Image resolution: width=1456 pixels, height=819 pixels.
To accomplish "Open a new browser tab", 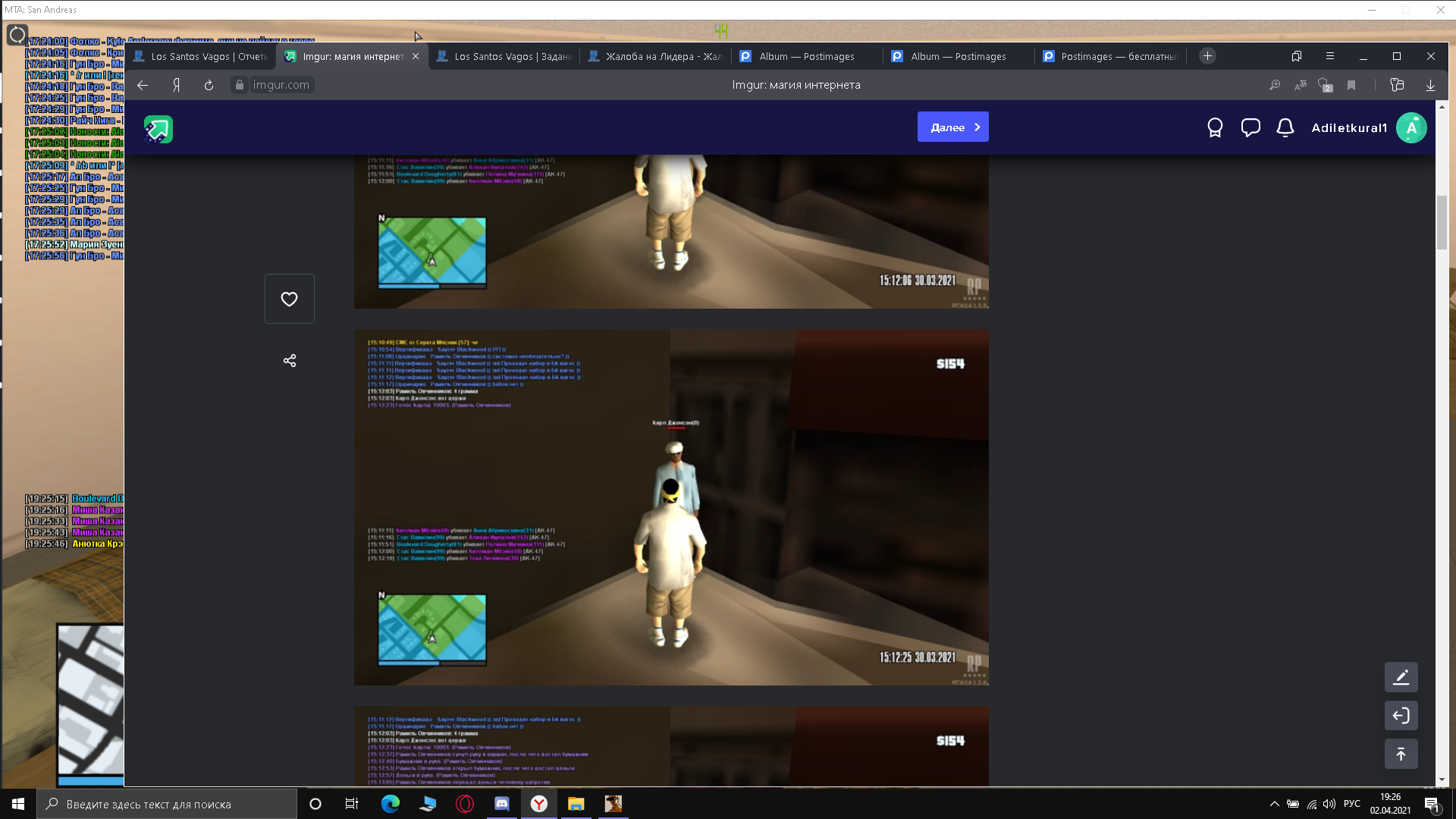I will pyautogui.click(x=1207, y=56).
